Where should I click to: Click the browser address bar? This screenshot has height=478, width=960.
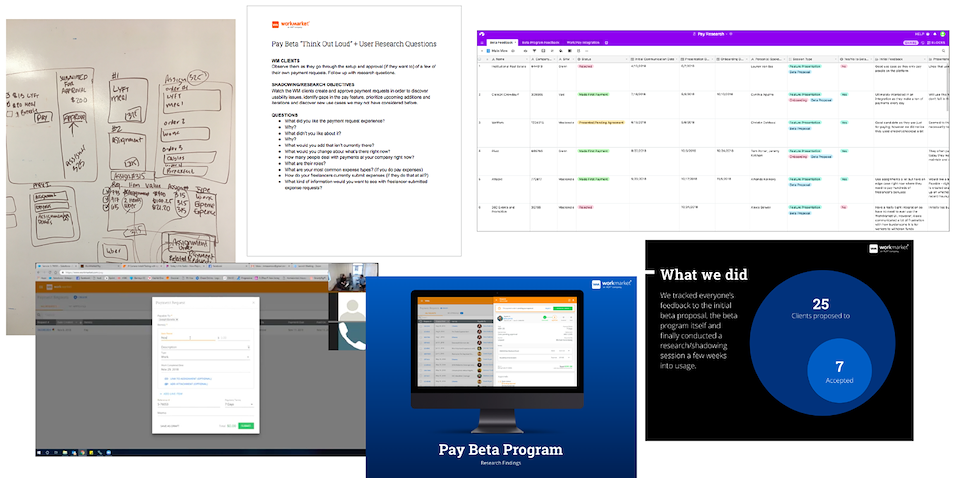193,272
